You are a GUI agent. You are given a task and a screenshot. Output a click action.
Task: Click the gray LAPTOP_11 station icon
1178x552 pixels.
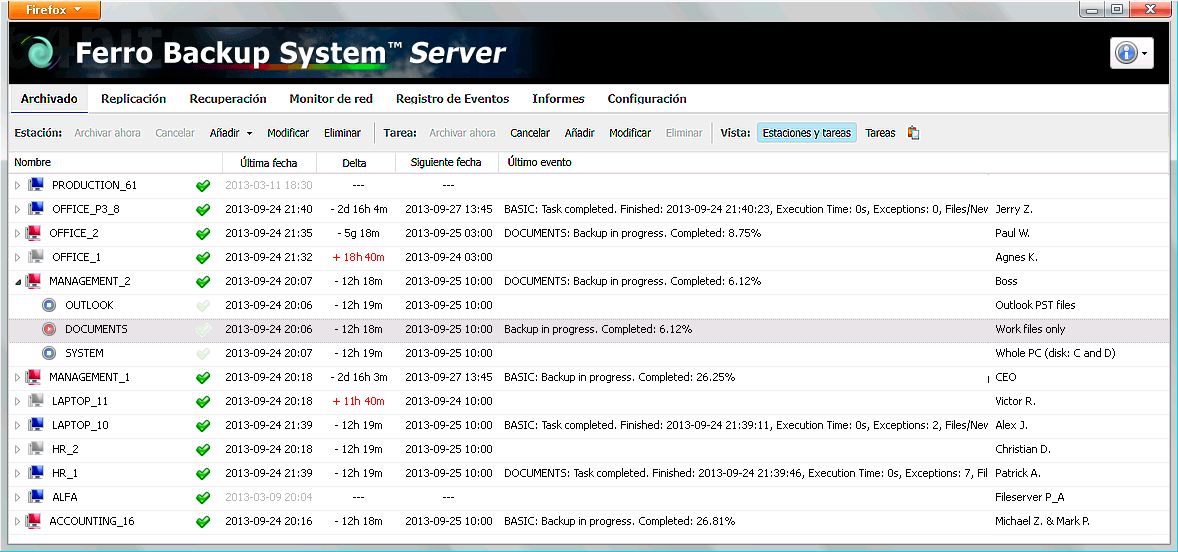(37, 401)
